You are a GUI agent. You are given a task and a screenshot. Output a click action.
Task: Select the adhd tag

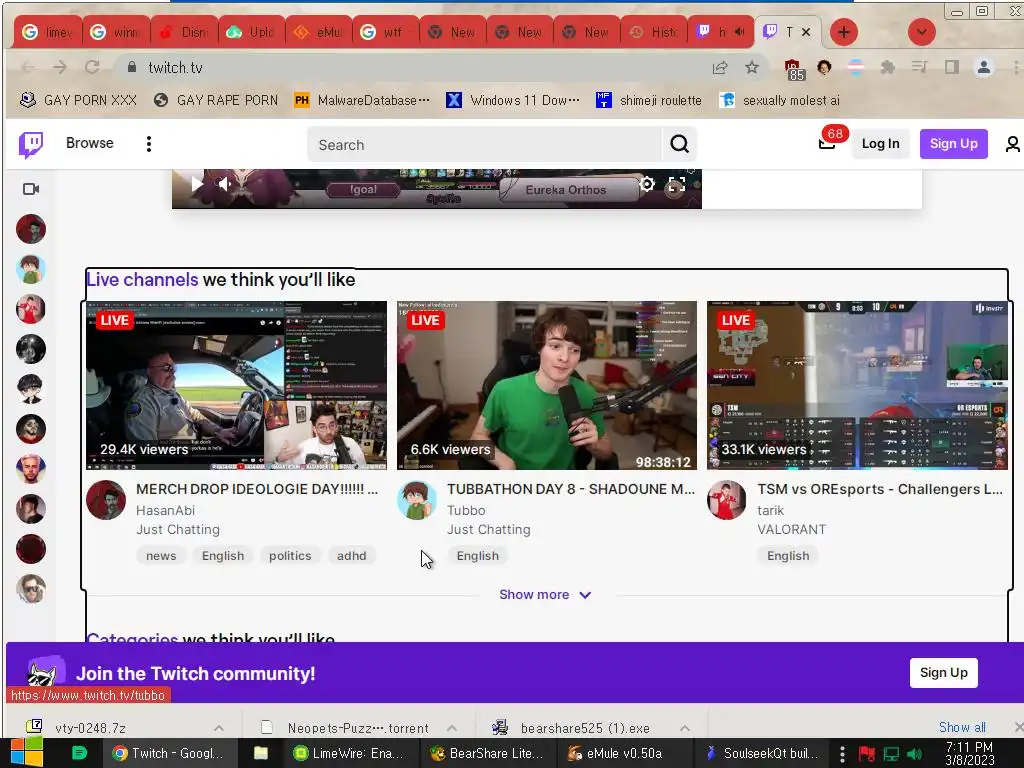point(351,556)
